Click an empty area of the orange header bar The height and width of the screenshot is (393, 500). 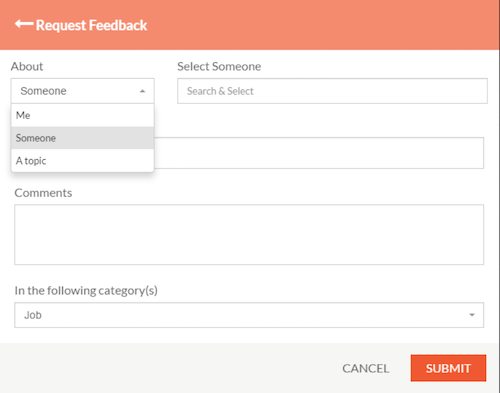click(317, 25)
